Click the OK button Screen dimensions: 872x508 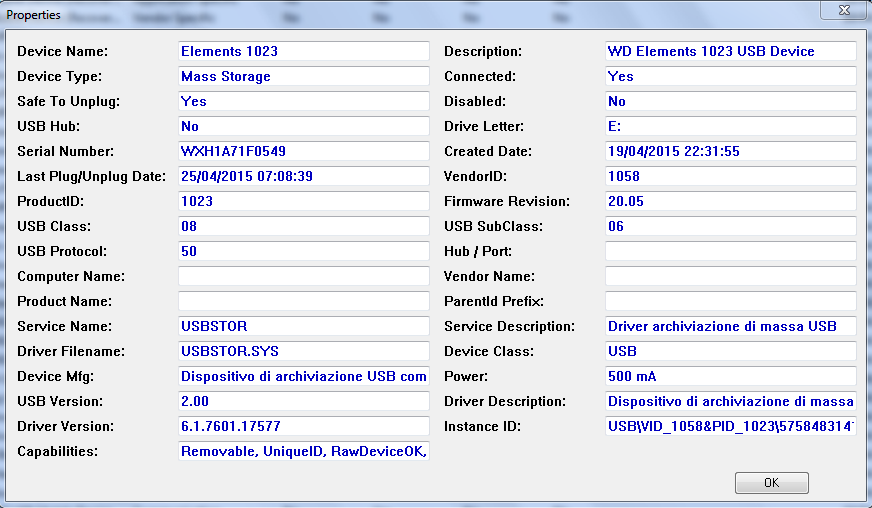[x=771, y=482]
